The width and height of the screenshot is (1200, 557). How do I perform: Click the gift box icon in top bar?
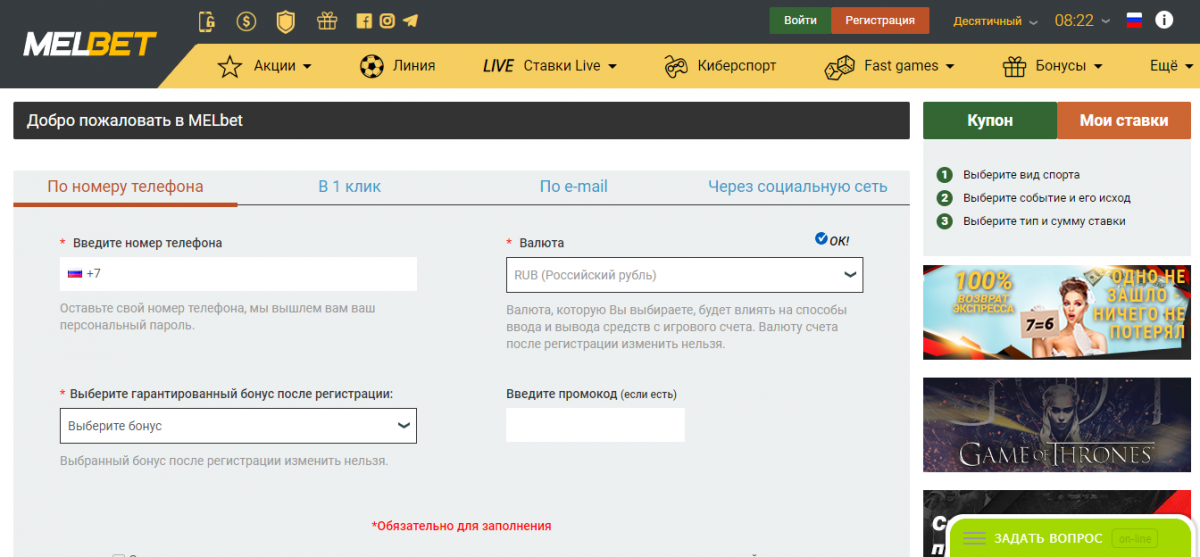click(326, 20)
